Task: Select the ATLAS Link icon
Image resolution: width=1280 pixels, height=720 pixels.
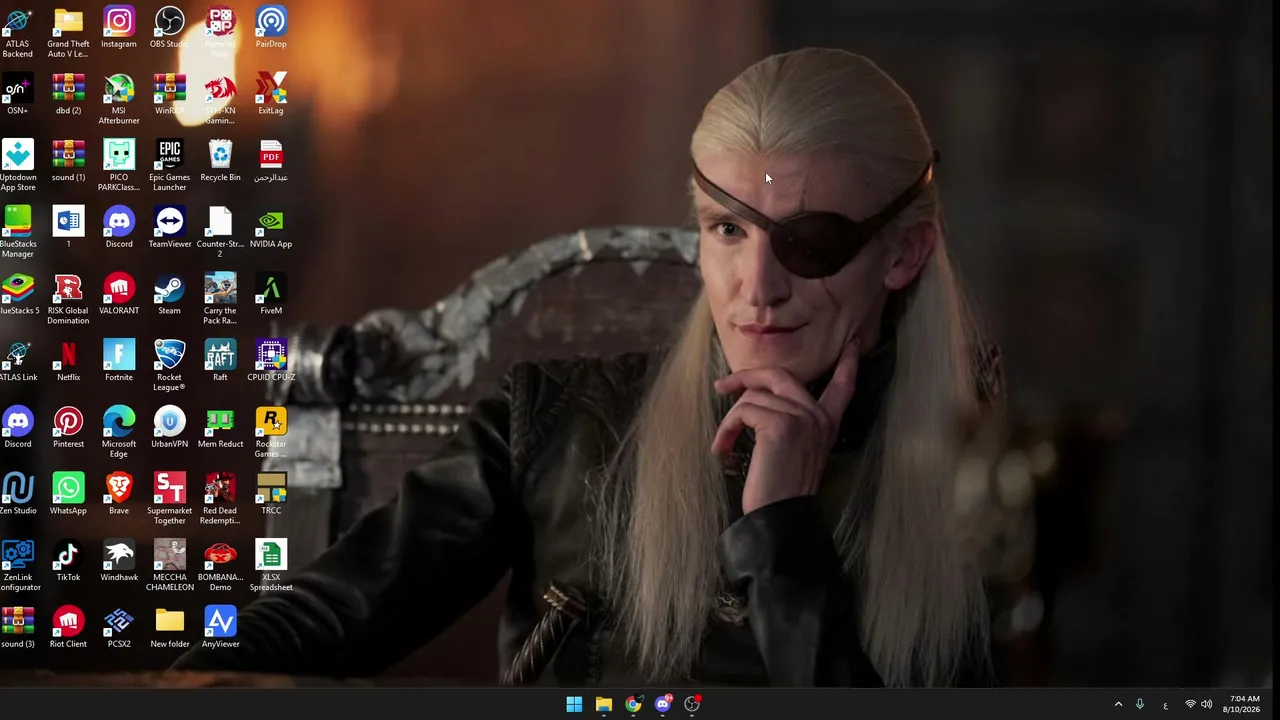Action: (18, 361)
